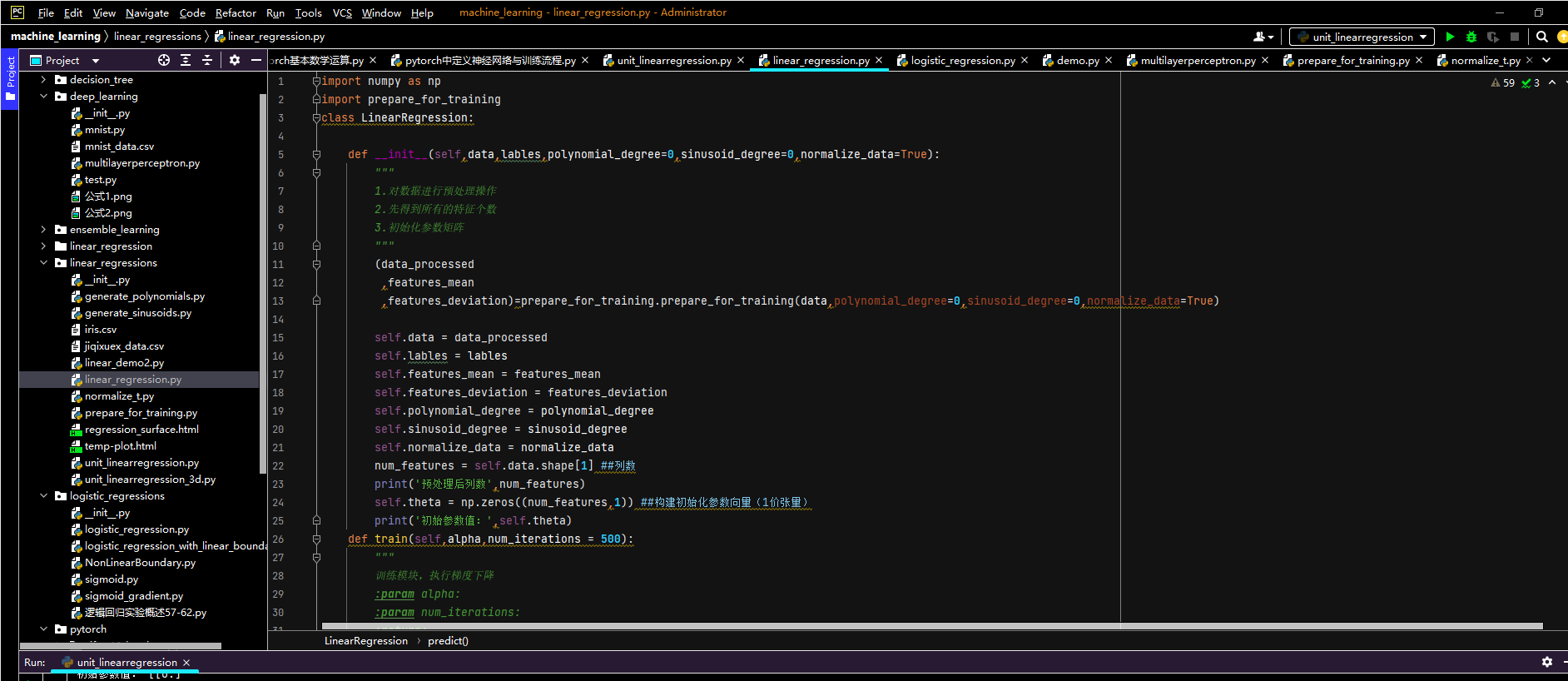This screenshot has width=1568, height=681.
Task: Open Search Everywhere magnifier icon
Action: coord(1541,37)
